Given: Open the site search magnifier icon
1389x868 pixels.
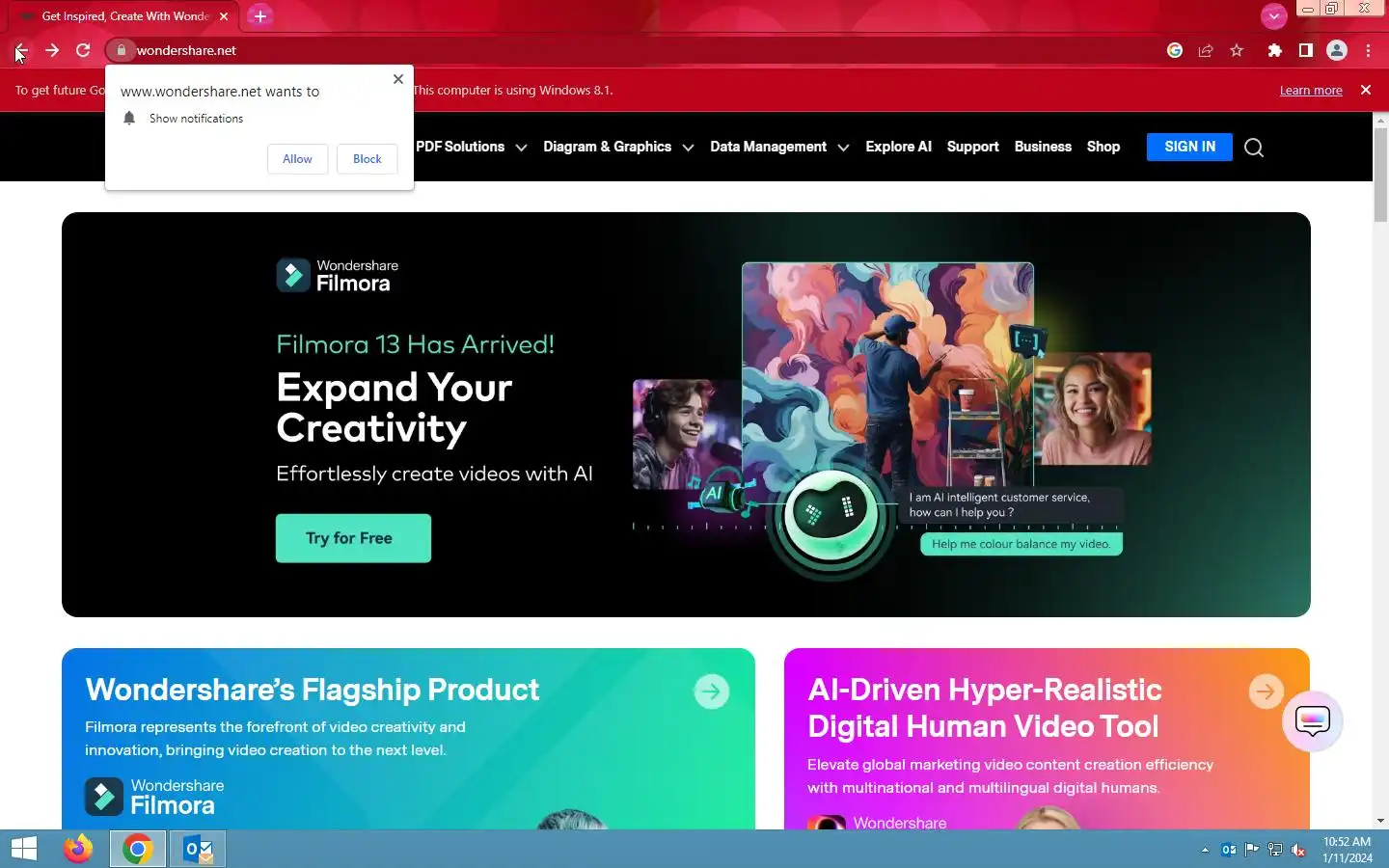Looking at the screenshot, I should click(x=1254, y=148).
